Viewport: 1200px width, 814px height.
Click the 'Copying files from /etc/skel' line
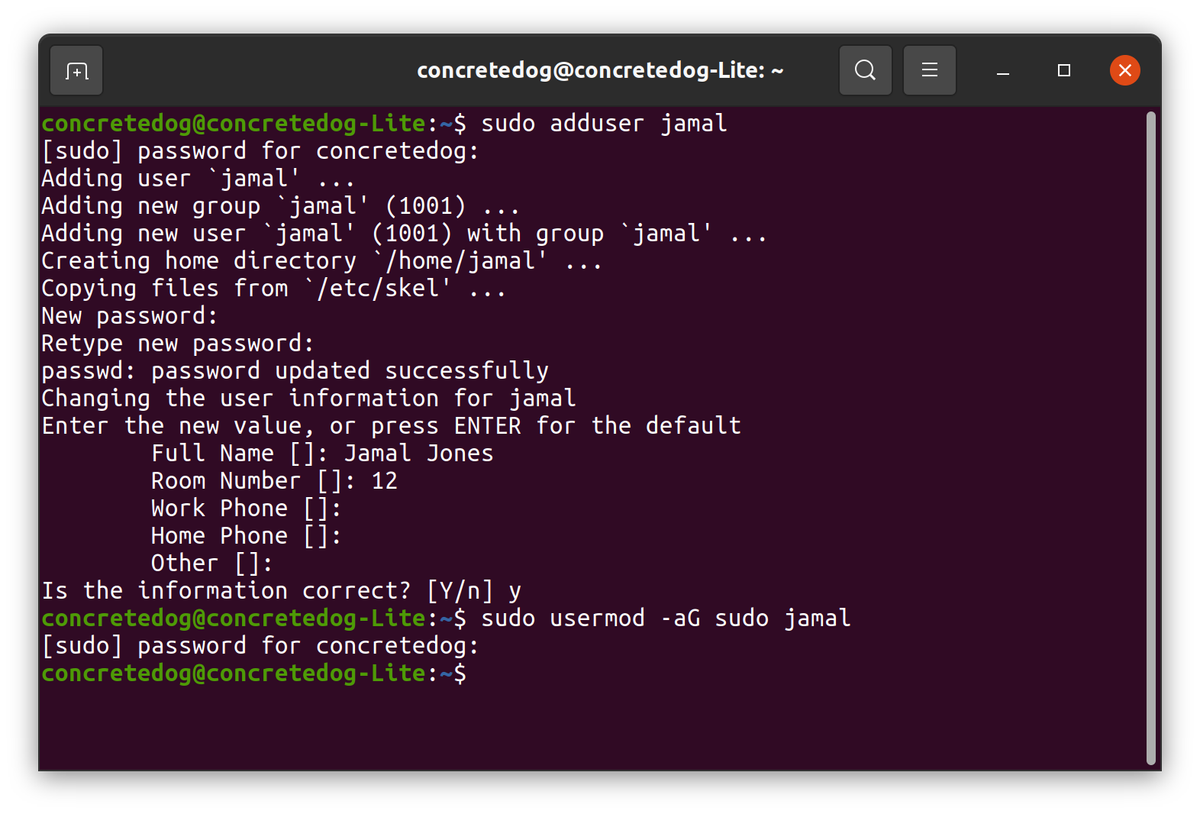click(273, 289)
